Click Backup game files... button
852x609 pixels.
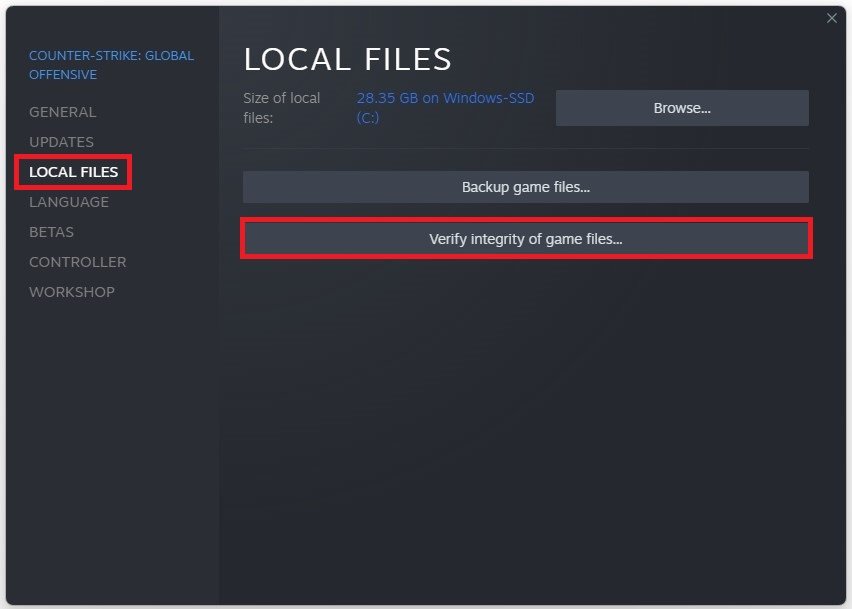(x=525, y=187)
